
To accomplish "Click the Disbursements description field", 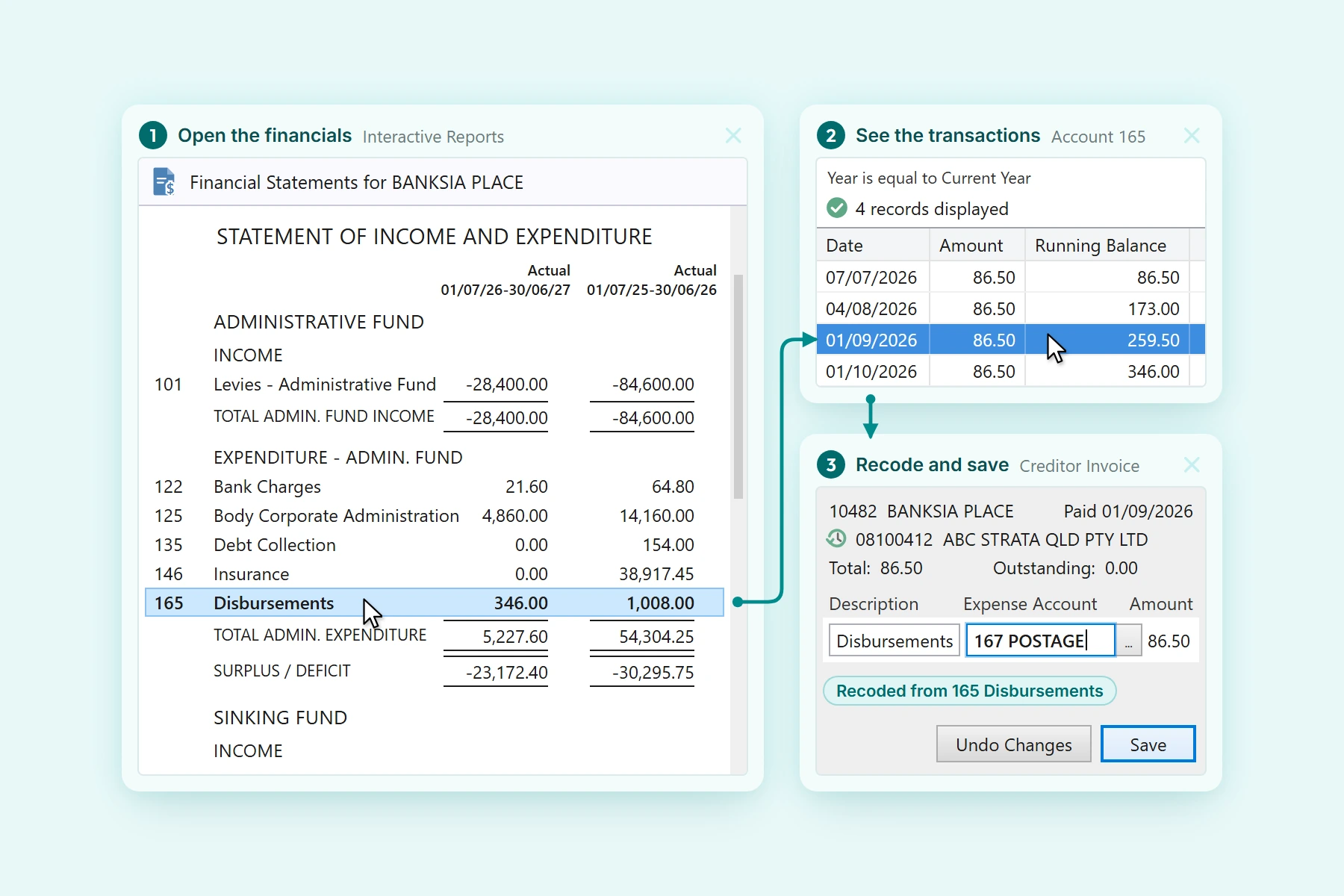I will (x=895, y=641).
